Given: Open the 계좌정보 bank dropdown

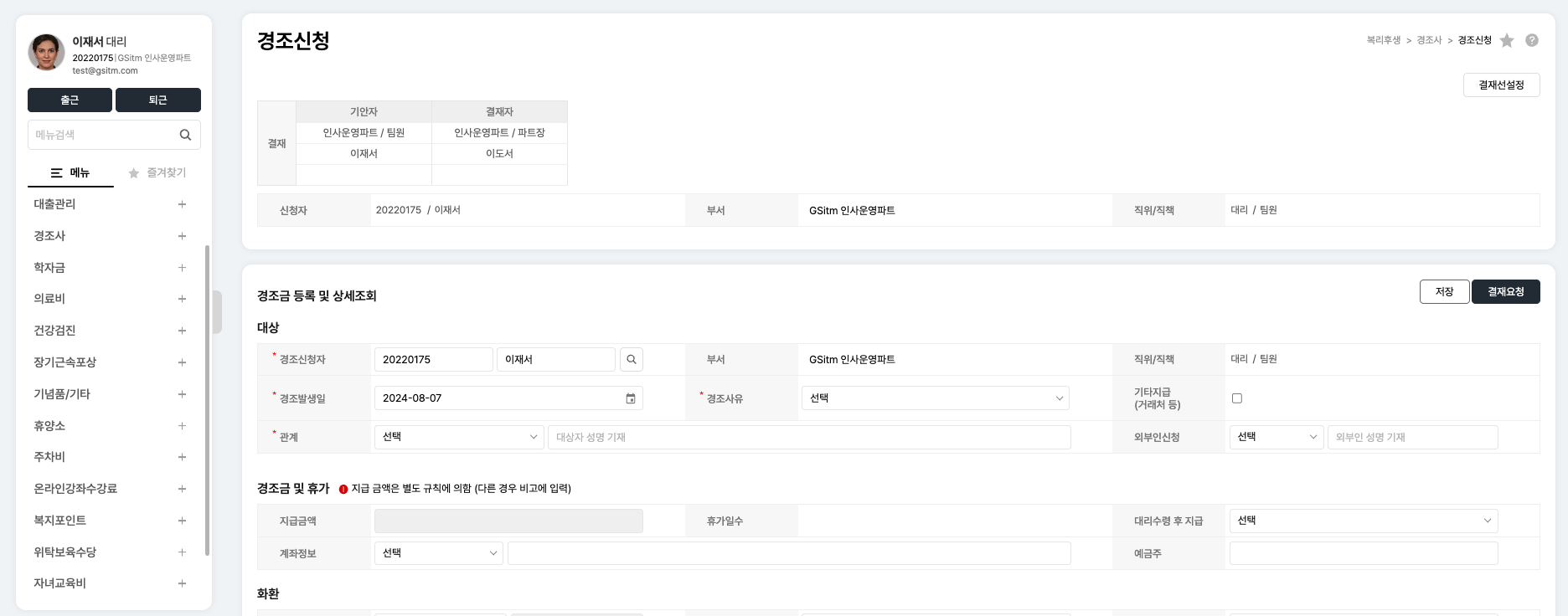Looking at the screenshot, I should click(438, 553).
